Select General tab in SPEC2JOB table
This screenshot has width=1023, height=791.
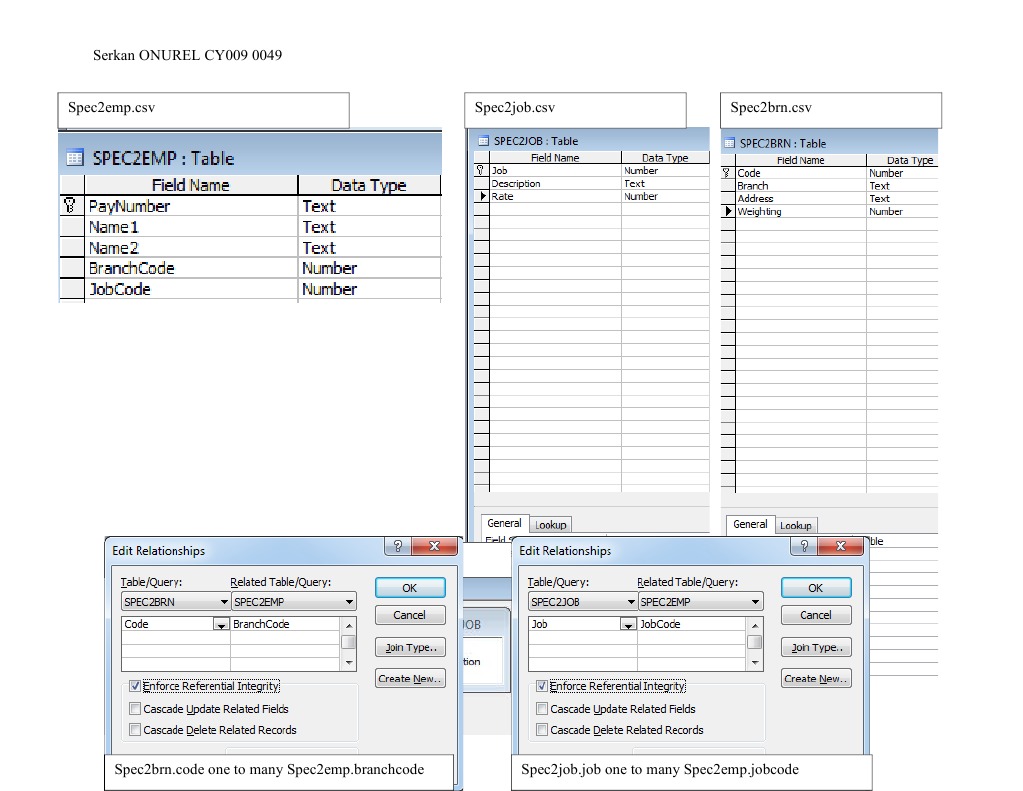pyautogui.click(x=504, y=523)
